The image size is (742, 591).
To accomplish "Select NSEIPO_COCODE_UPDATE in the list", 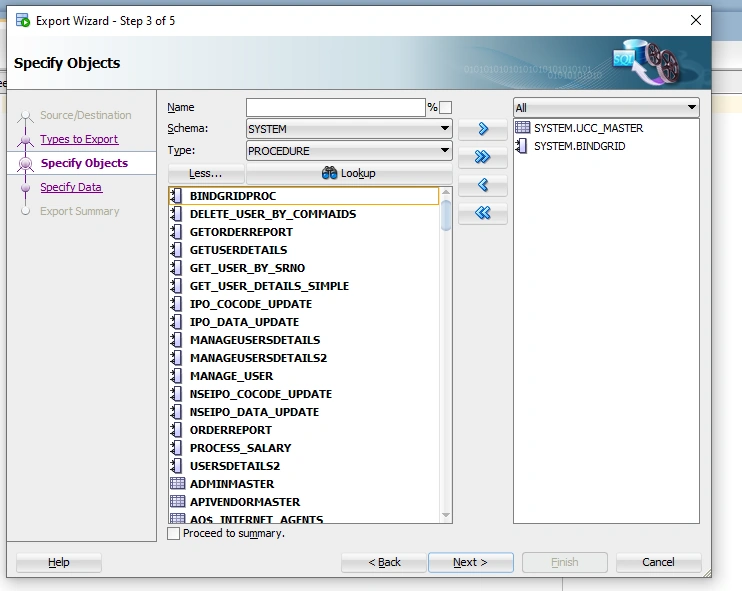I will 304,394.
